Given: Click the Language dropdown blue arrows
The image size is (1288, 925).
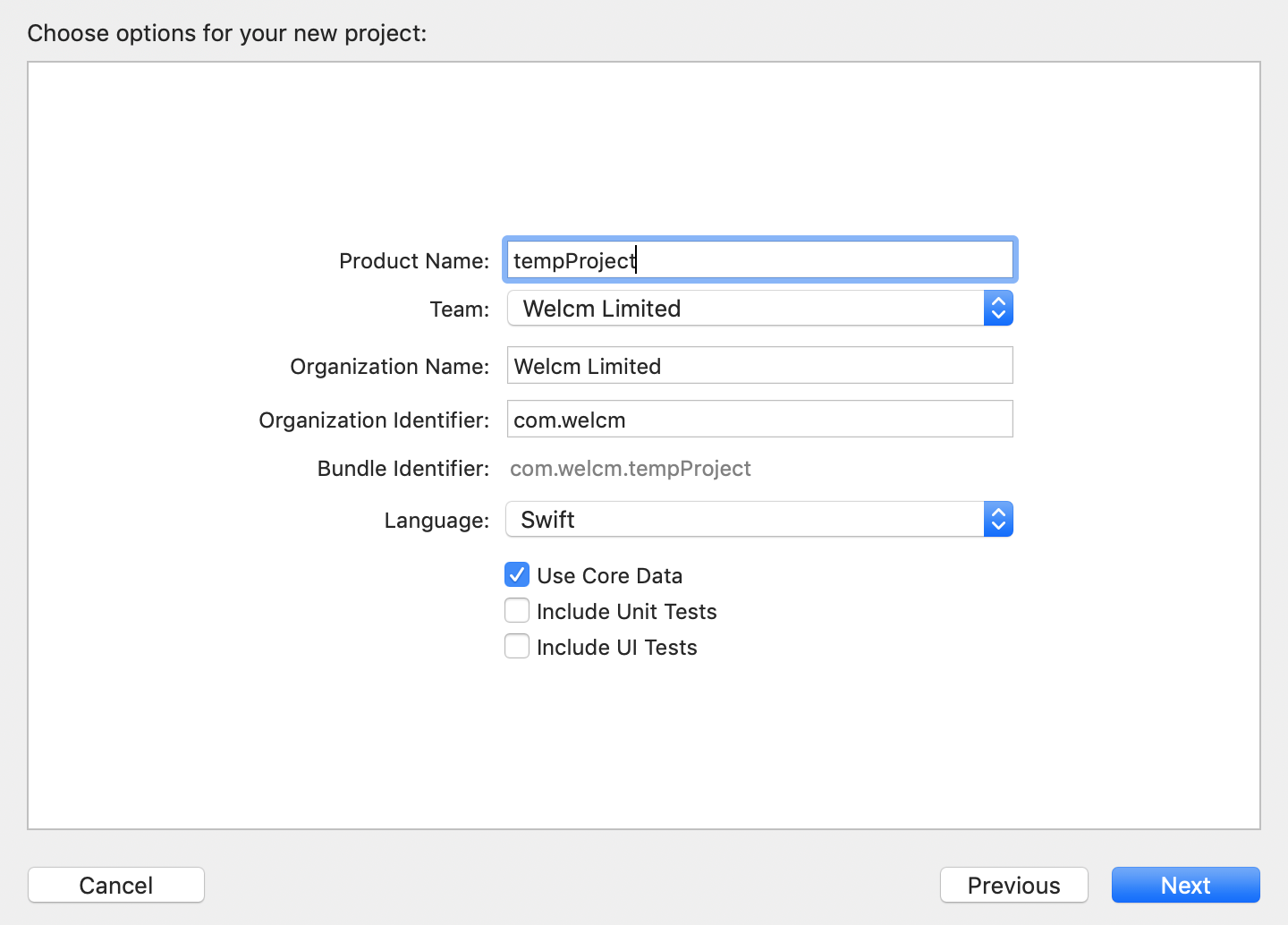Looking at the screenshot, I should coord(998,520).
